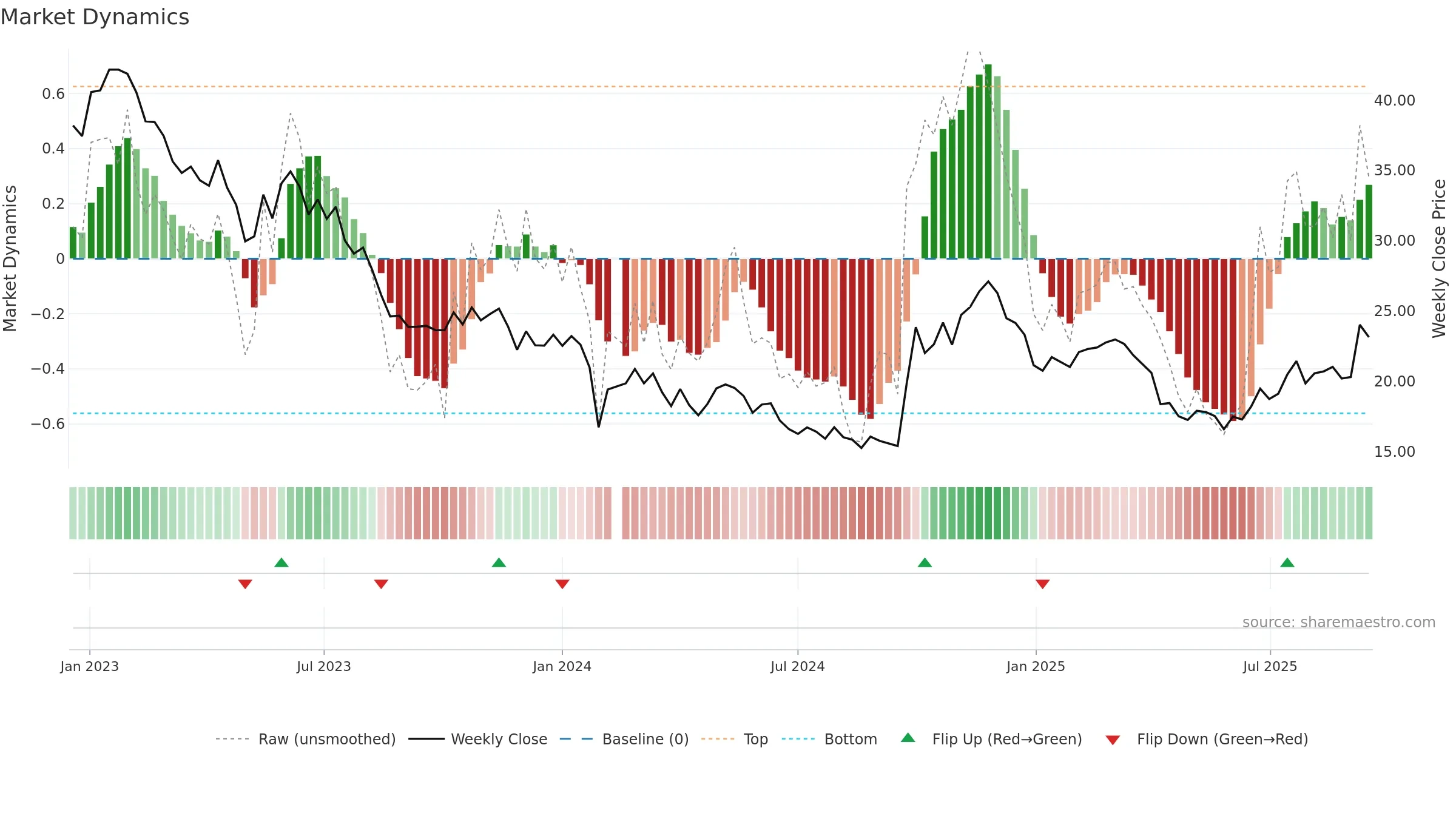This screenshot has width=1456, height=819.
Task: Click the Jan 2023 axis label
Action: (x=90, y=666)
